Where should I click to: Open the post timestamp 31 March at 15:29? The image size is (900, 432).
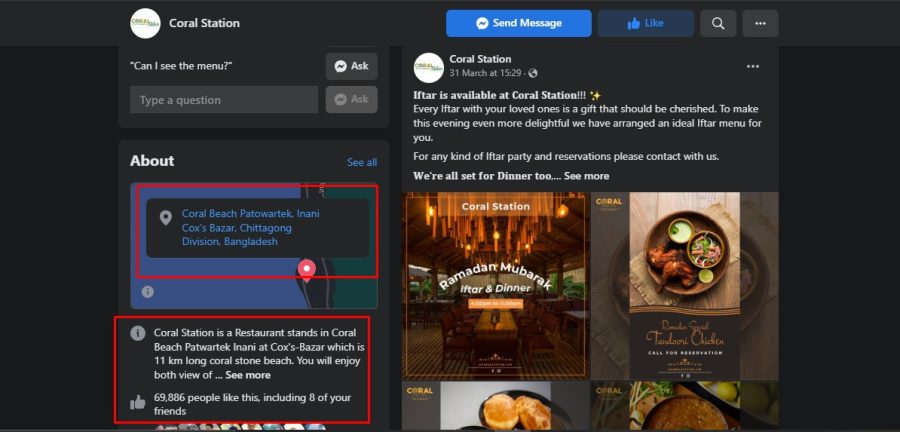pos(485,73)
